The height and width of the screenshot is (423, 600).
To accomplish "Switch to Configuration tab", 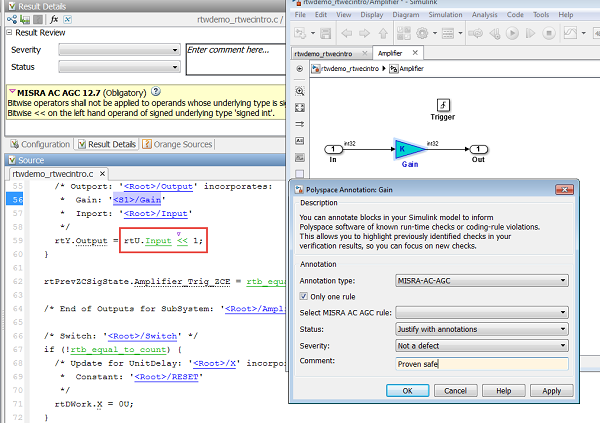I will [x=41, y=144].
